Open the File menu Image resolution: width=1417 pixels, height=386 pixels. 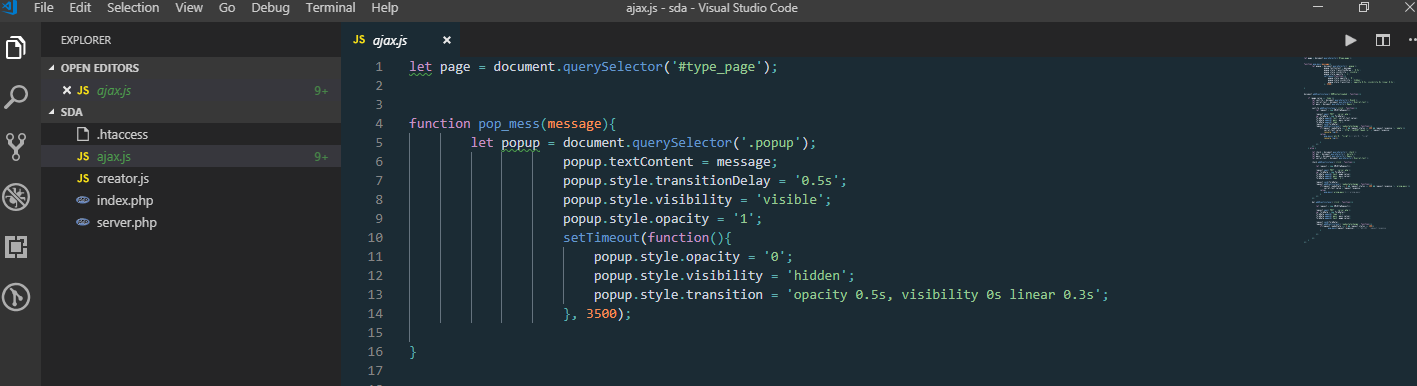pos(44,8)
